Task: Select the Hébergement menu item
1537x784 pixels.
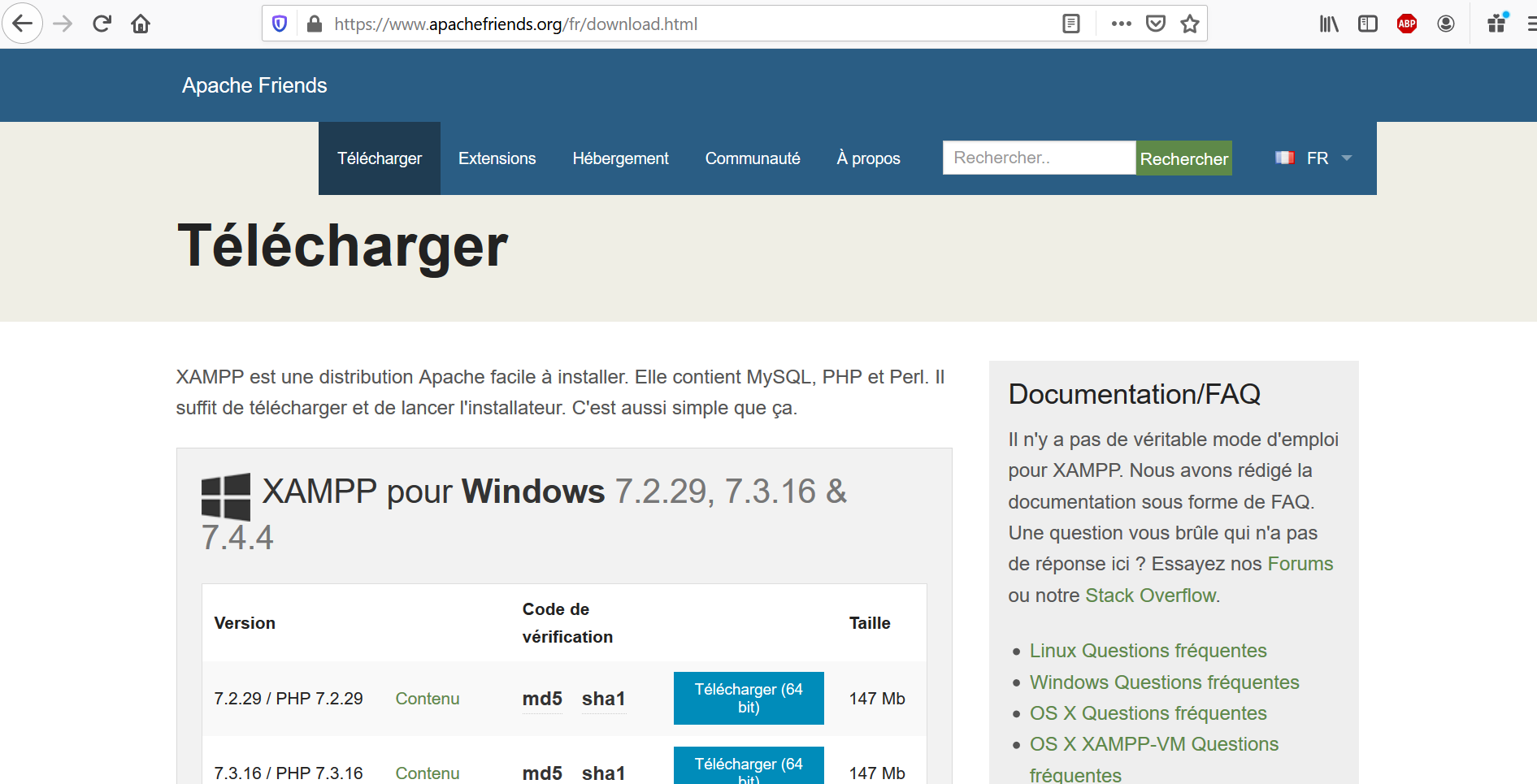Action: click(x=620, y=158)
